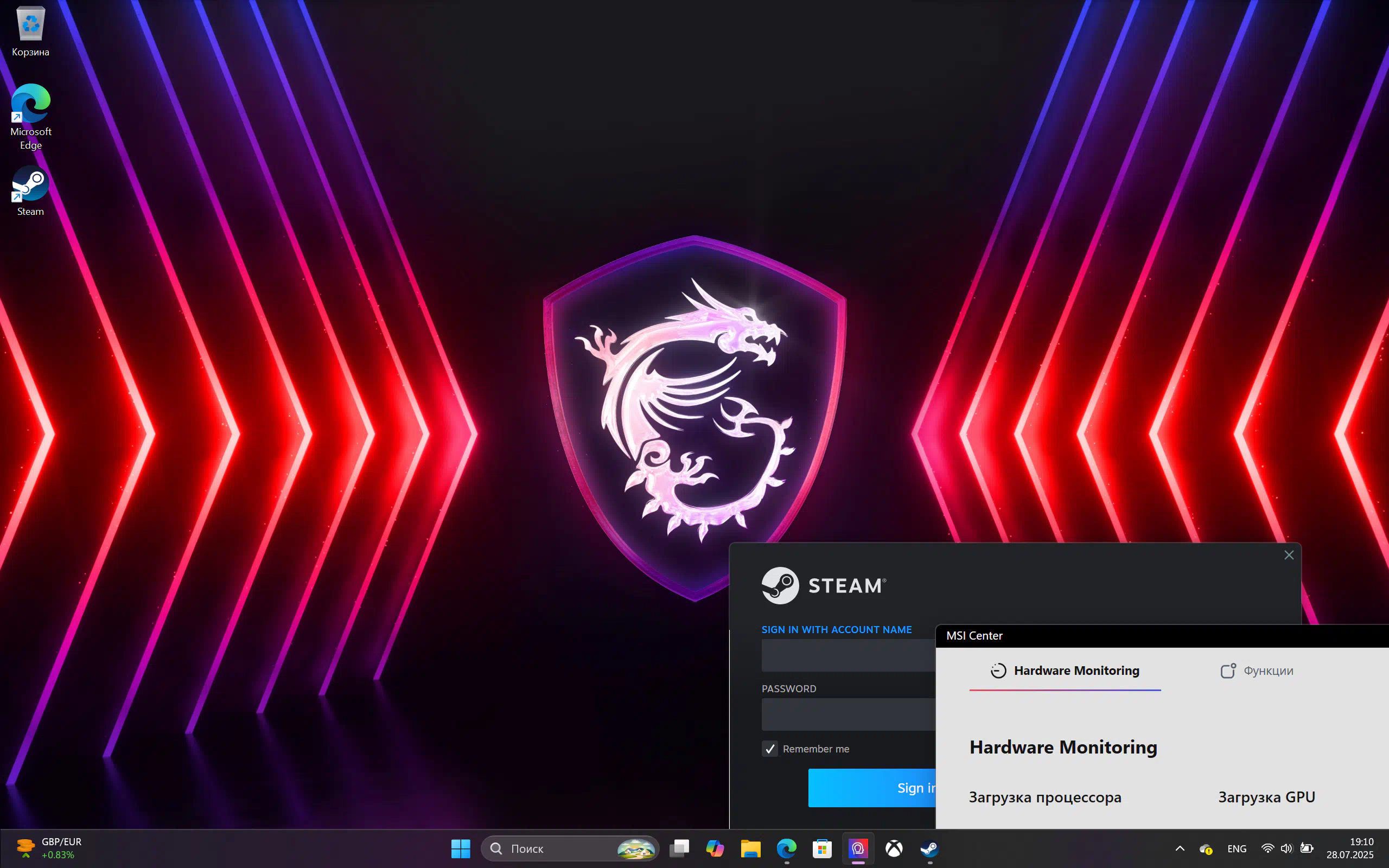Click the Hardware Monitoring gauge icon
The width and height of the screenshot is (1389, 868).
coord(999,671)
